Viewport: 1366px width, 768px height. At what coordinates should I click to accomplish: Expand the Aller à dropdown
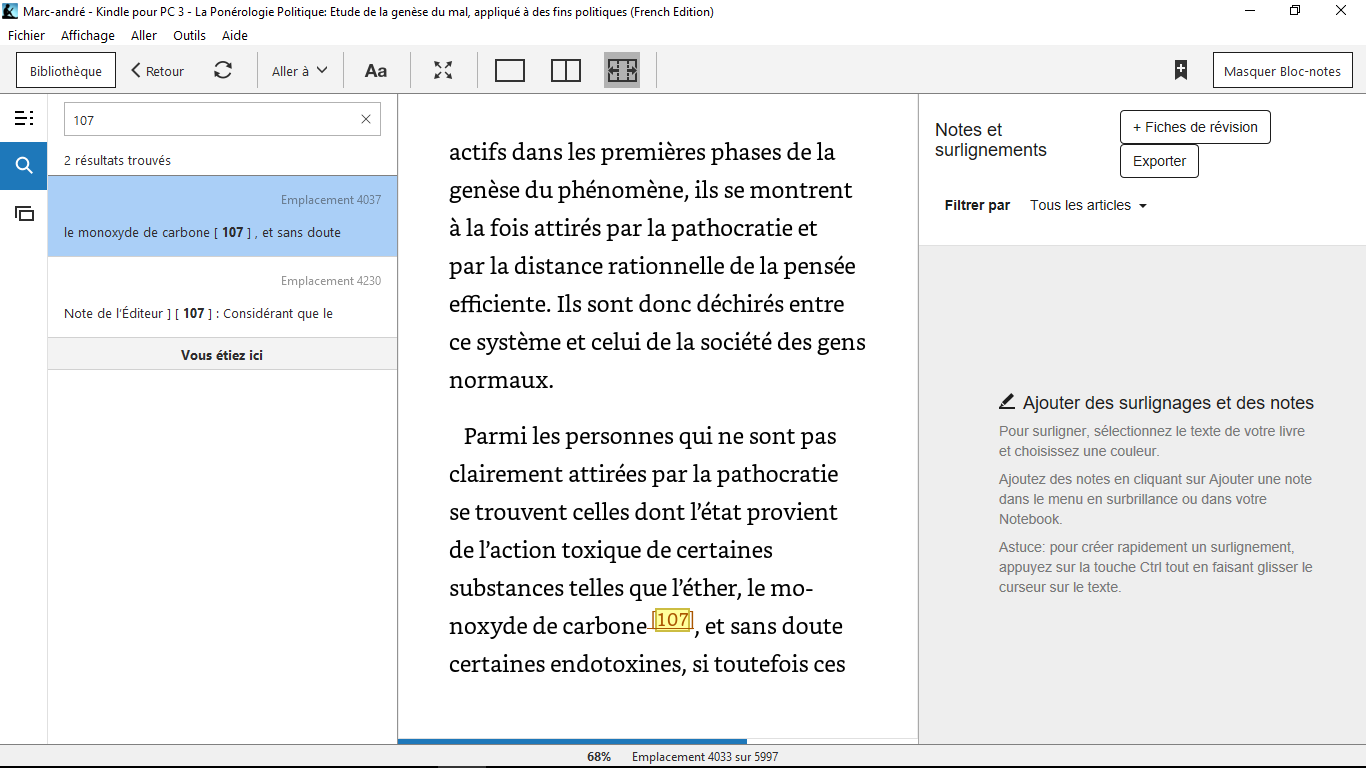[x=299, y=71]
